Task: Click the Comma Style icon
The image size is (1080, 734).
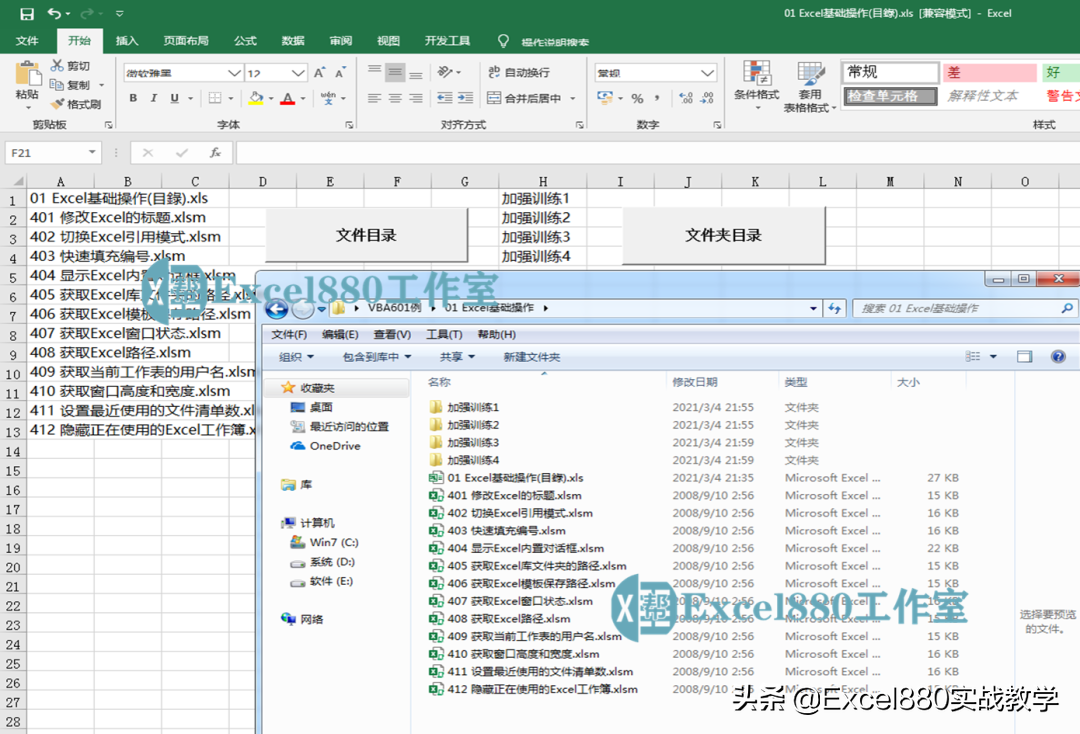Action: (657, 98)
